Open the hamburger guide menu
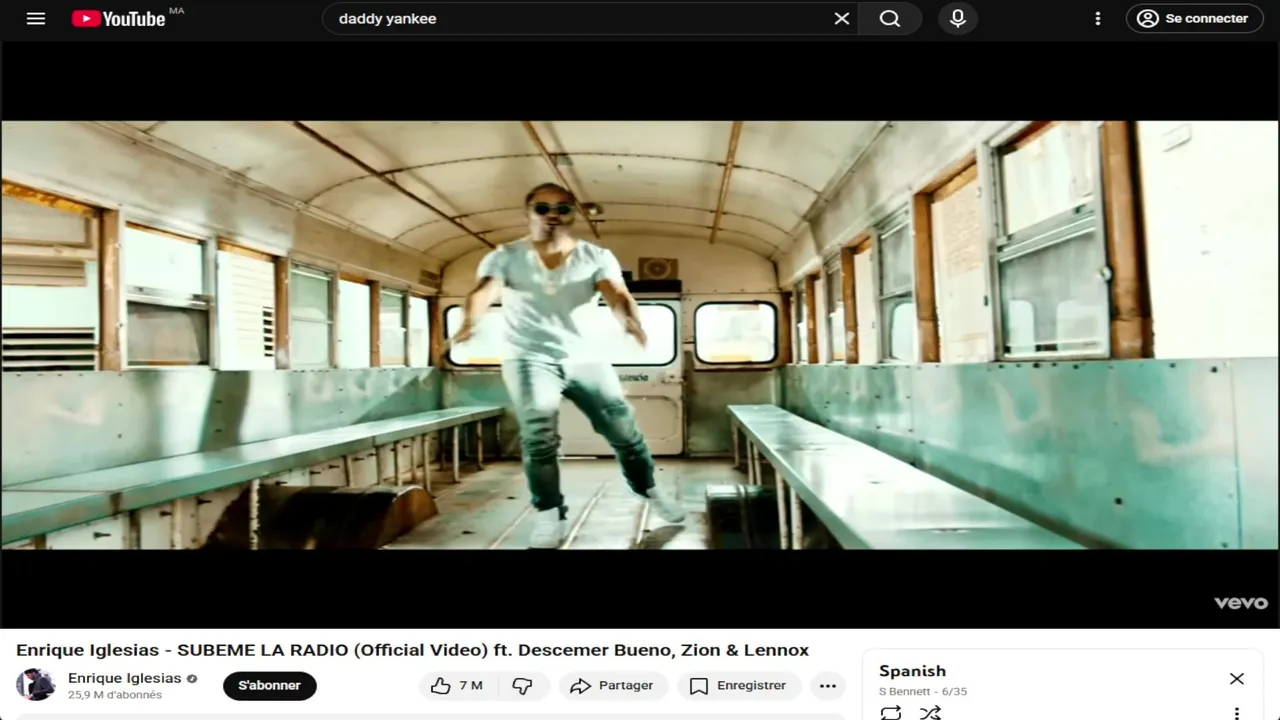Screen dimensions: 1280x720 click(36, 18)
